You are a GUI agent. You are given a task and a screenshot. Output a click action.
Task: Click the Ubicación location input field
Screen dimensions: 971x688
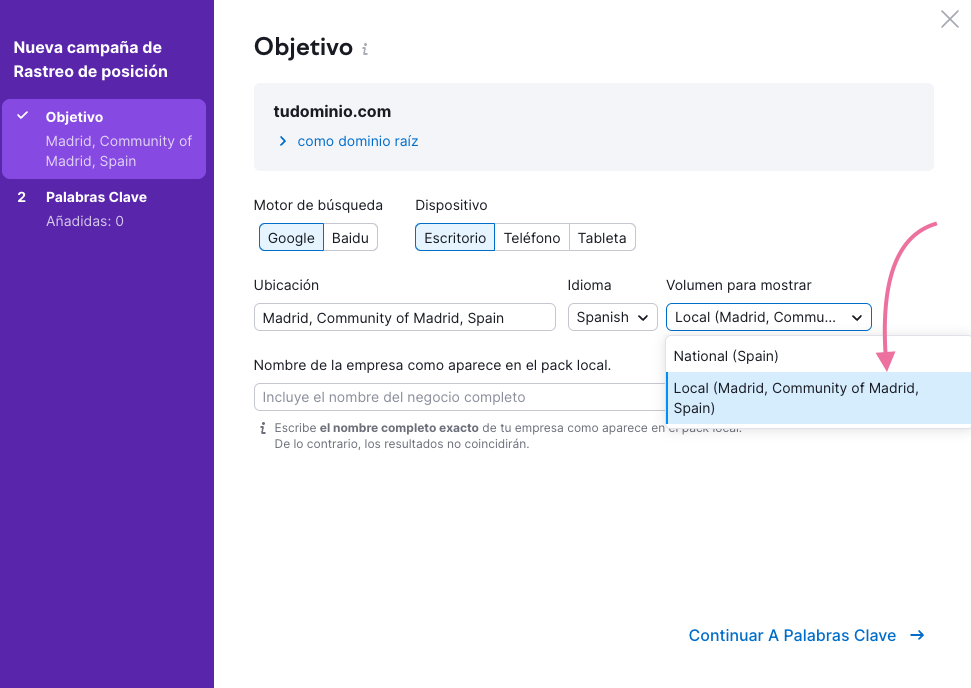[404, 317]
